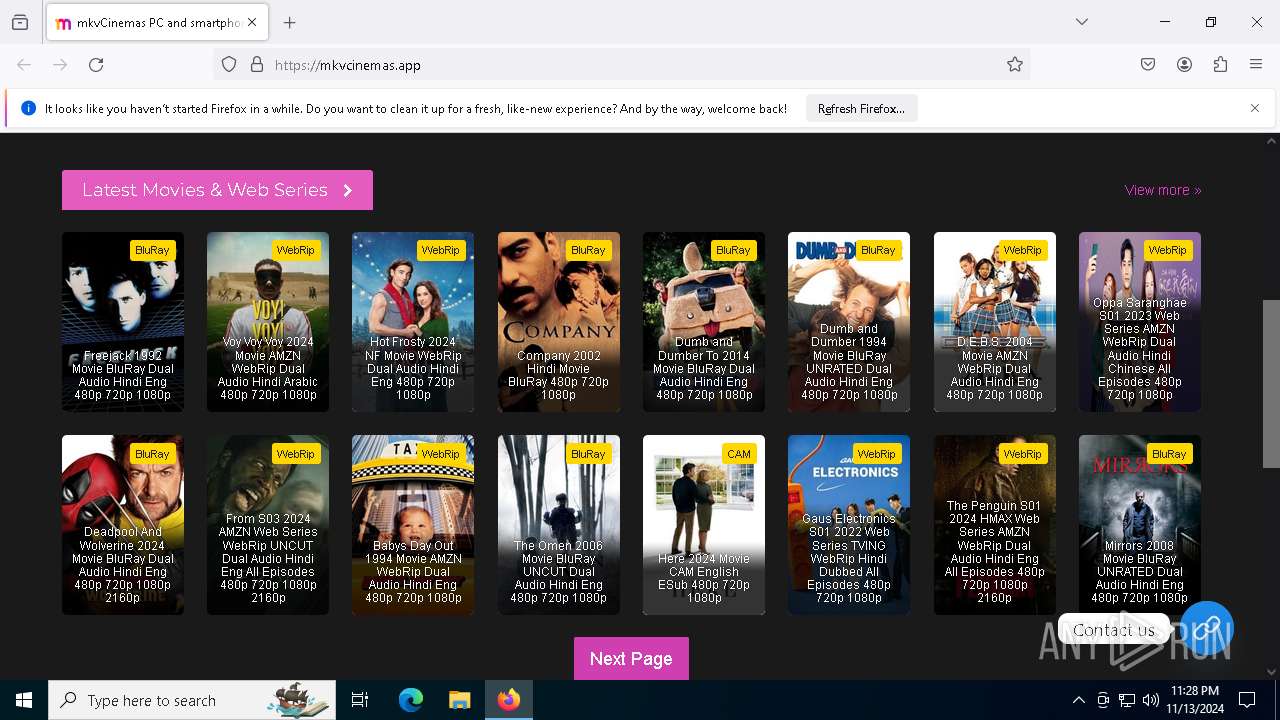Open Babys Day Out 1994 card
This screenshot has height=720, width=1280.
coord(413,525)
